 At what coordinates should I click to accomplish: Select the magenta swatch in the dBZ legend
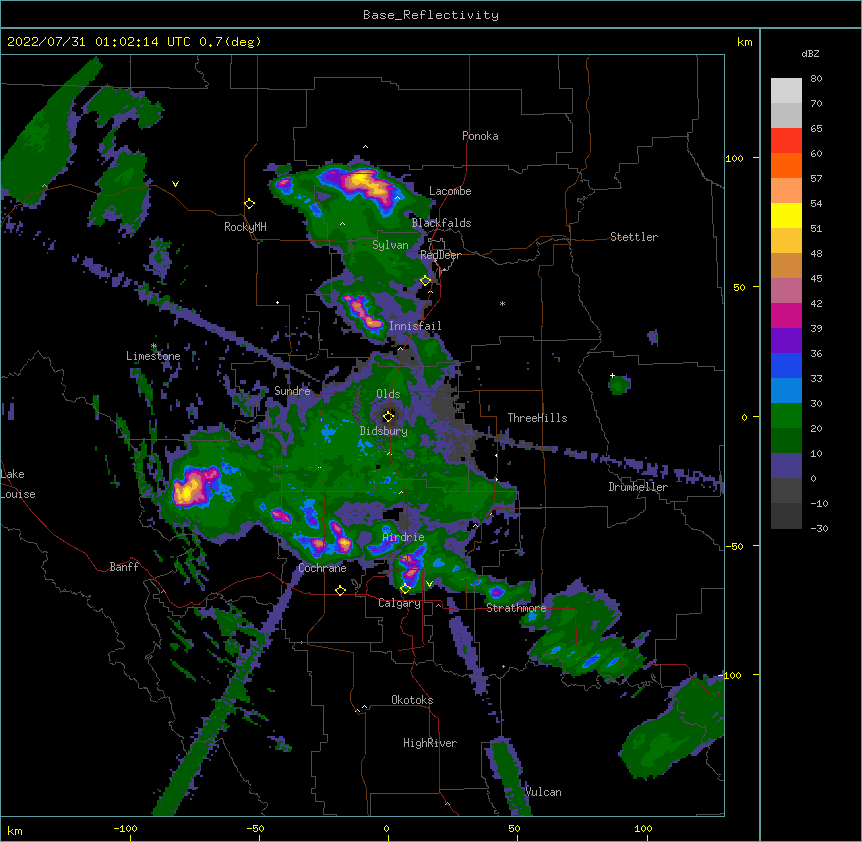[x=786, y=315]
